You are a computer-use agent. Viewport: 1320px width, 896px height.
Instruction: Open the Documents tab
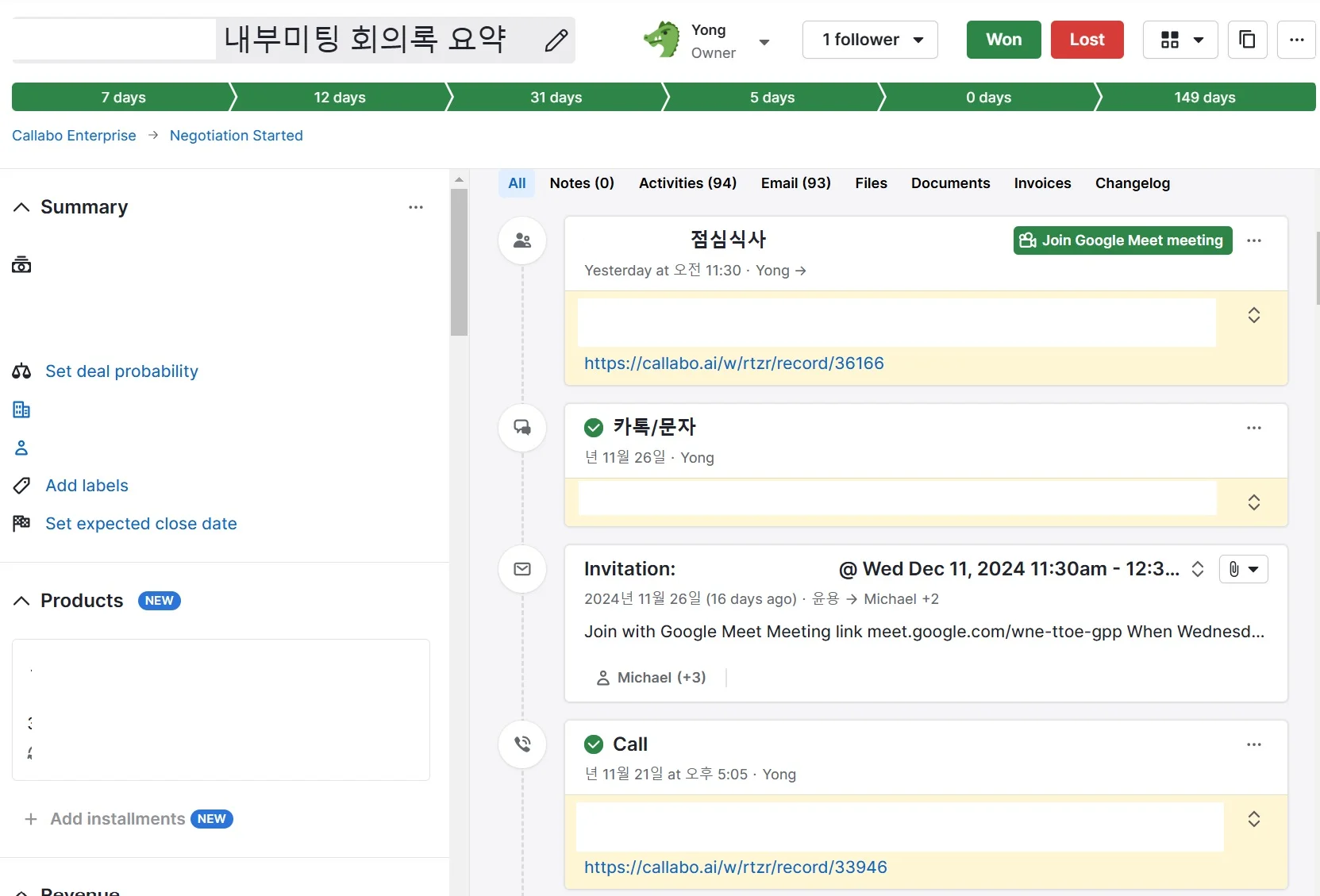point(950,183)
